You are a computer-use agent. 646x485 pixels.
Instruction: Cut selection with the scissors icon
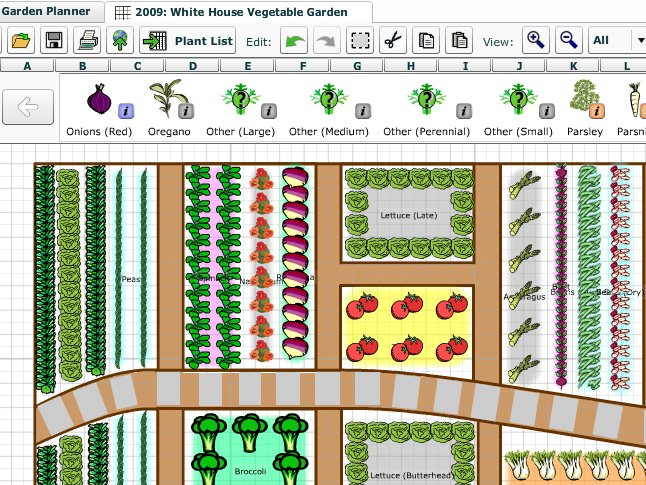[x=392, y=41]
